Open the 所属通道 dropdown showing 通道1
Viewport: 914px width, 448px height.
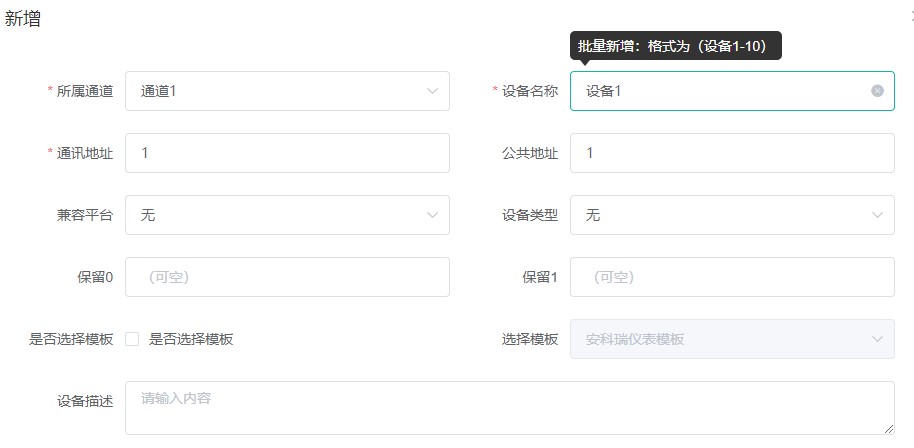pyautogui.click(x=287, y=91)
